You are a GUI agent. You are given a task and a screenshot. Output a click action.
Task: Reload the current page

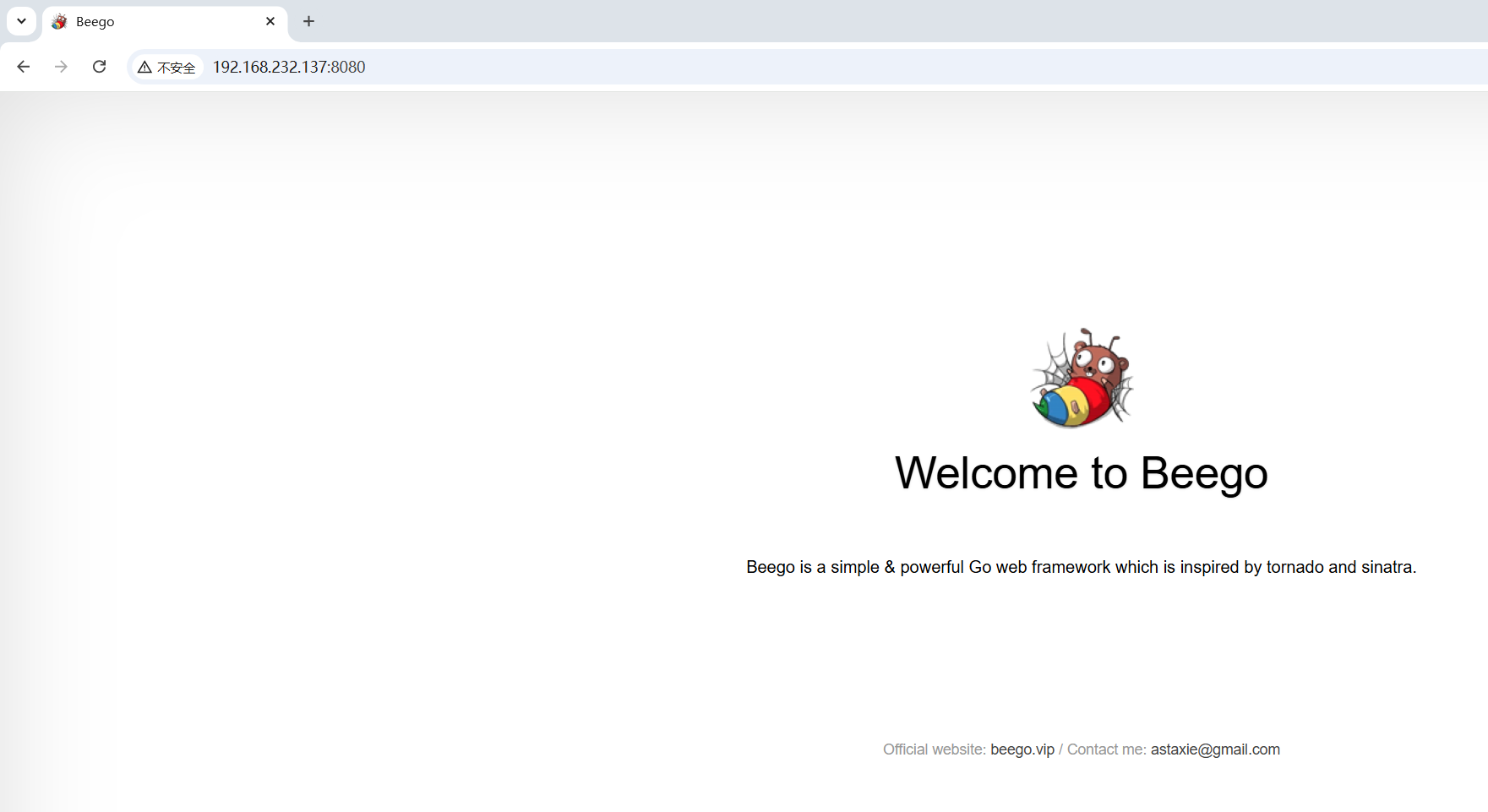(x=99, y=67)
